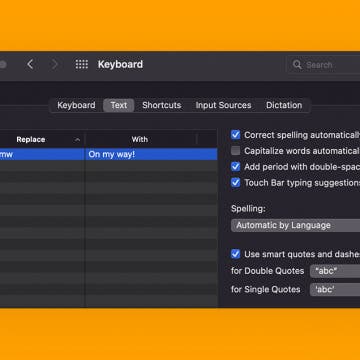Open the Double Quotes style dropdown

335,271
